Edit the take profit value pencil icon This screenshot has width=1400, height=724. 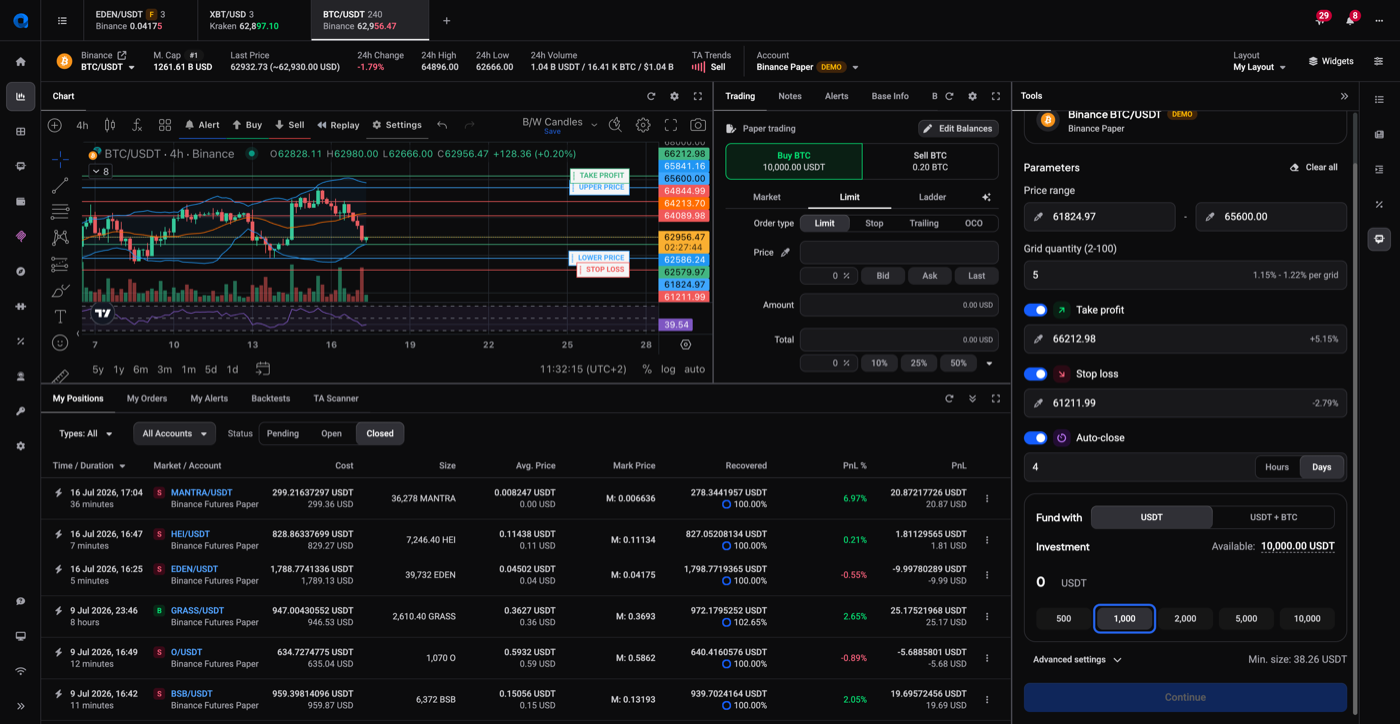pyautogui.click(x=1038, y=339)
